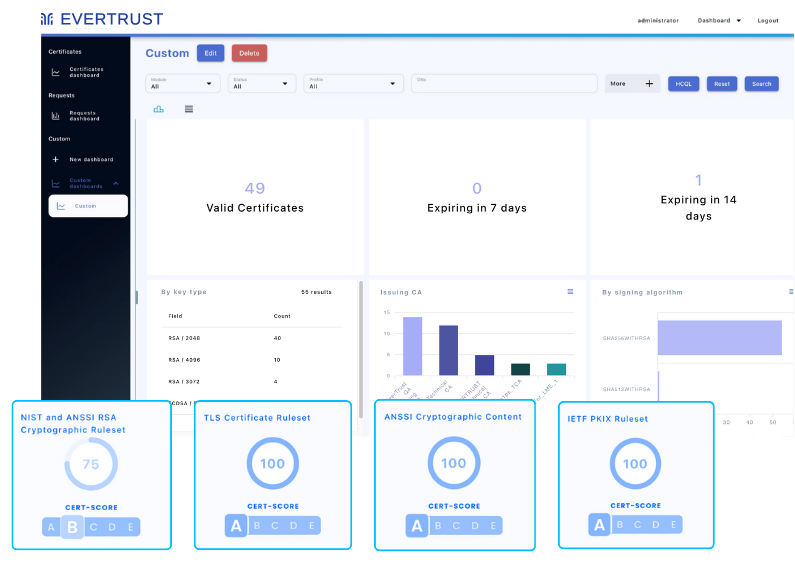This screenshot has width=795, height=562.
Task: Click the HCQL button
Action: point(683,84)
